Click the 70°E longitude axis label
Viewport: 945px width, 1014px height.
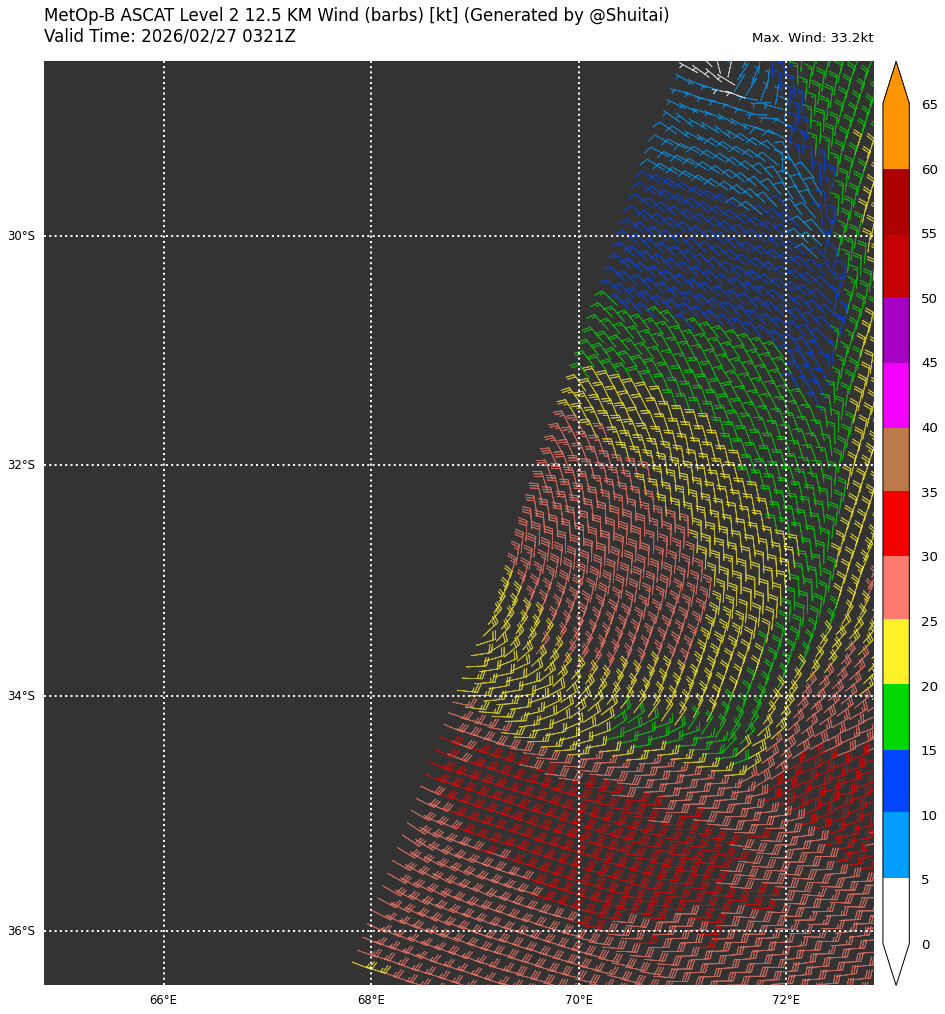(579, 1000)
